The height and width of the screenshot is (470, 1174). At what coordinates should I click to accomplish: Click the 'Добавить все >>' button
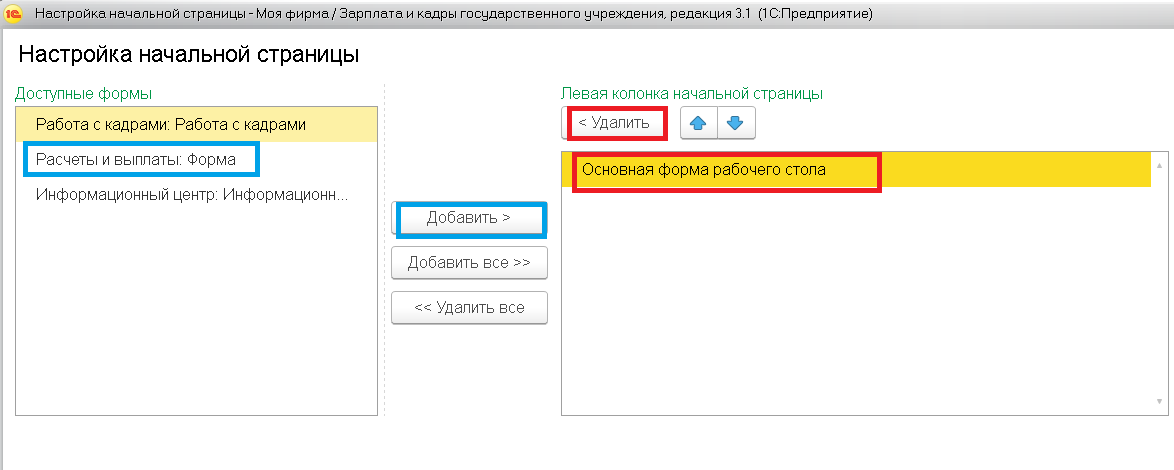tap(469, 263)
